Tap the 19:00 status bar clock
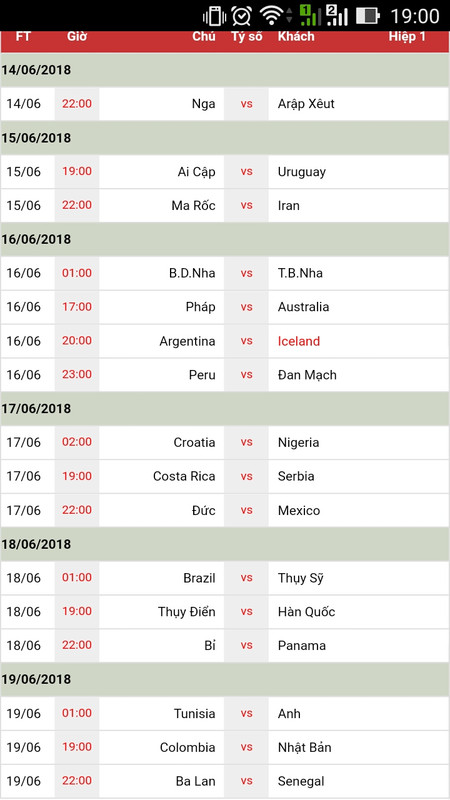The height and width of the screenshot is (800, 450). [415, 16]
